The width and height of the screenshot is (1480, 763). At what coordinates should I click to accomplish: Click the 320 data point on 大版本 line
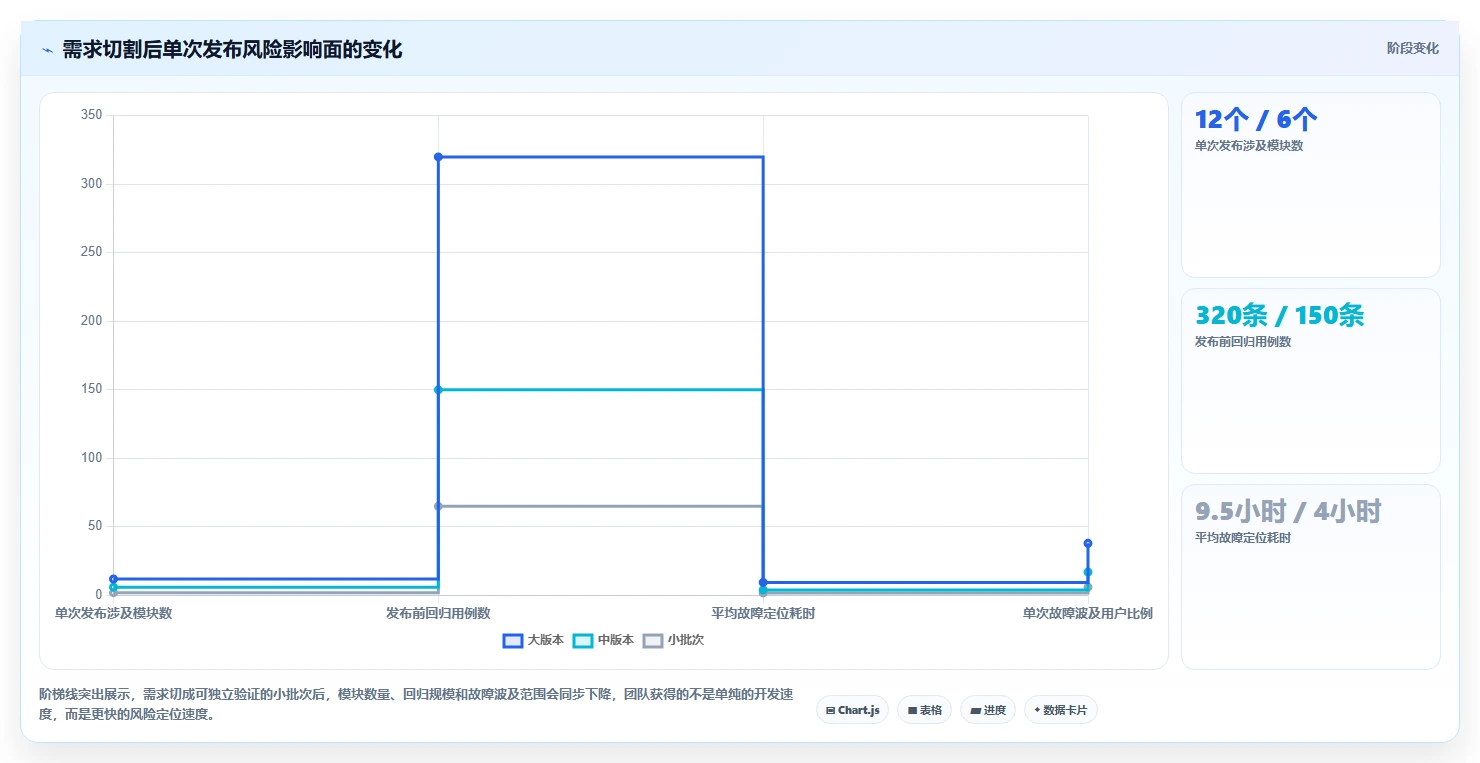438,157
